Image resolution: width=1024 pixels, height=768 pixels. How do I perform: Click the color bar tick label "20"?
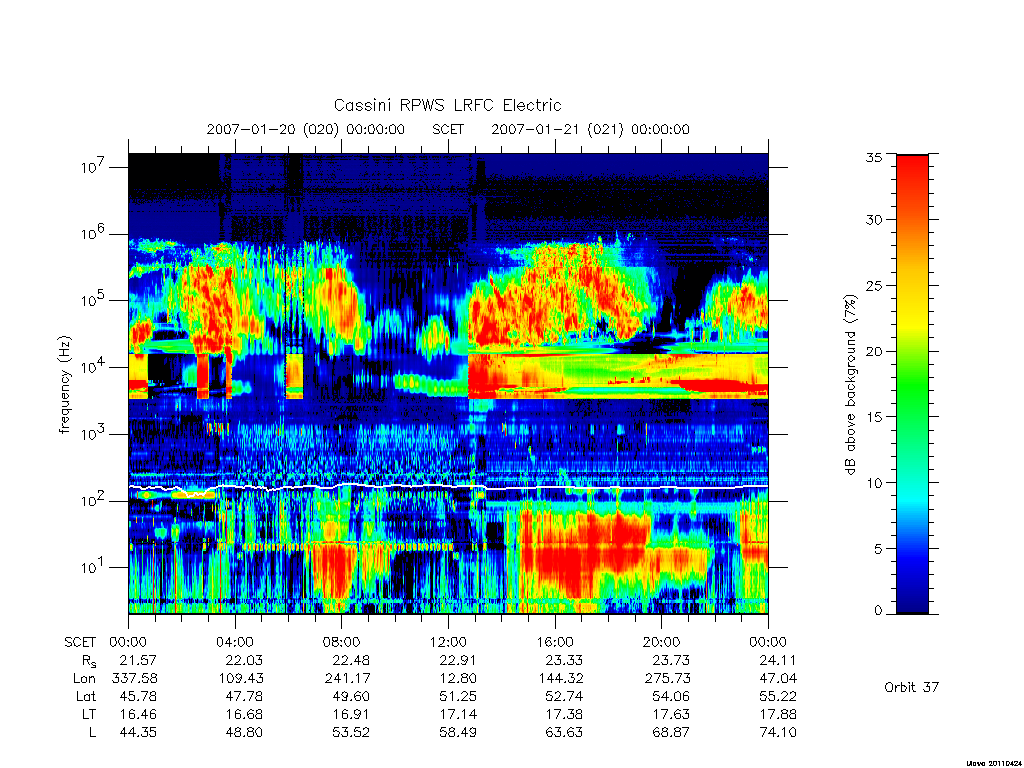pos(873,351)
